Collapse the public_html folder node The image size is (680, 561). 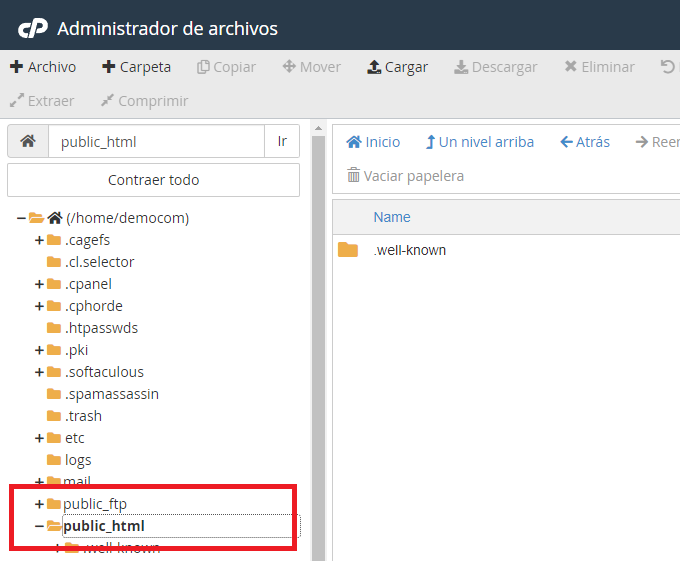click(39, 526)
